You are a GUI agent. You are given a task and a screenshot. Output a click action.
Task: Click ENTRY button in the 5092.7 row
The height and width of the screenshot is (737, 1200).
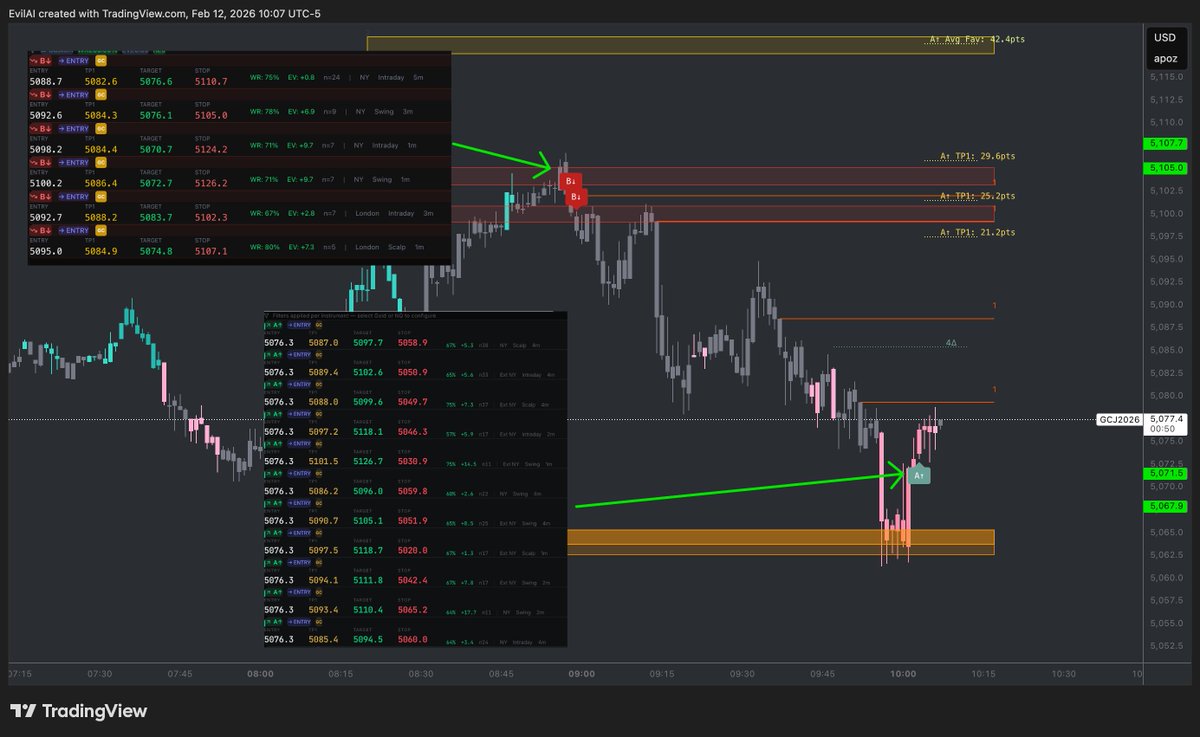74,197
